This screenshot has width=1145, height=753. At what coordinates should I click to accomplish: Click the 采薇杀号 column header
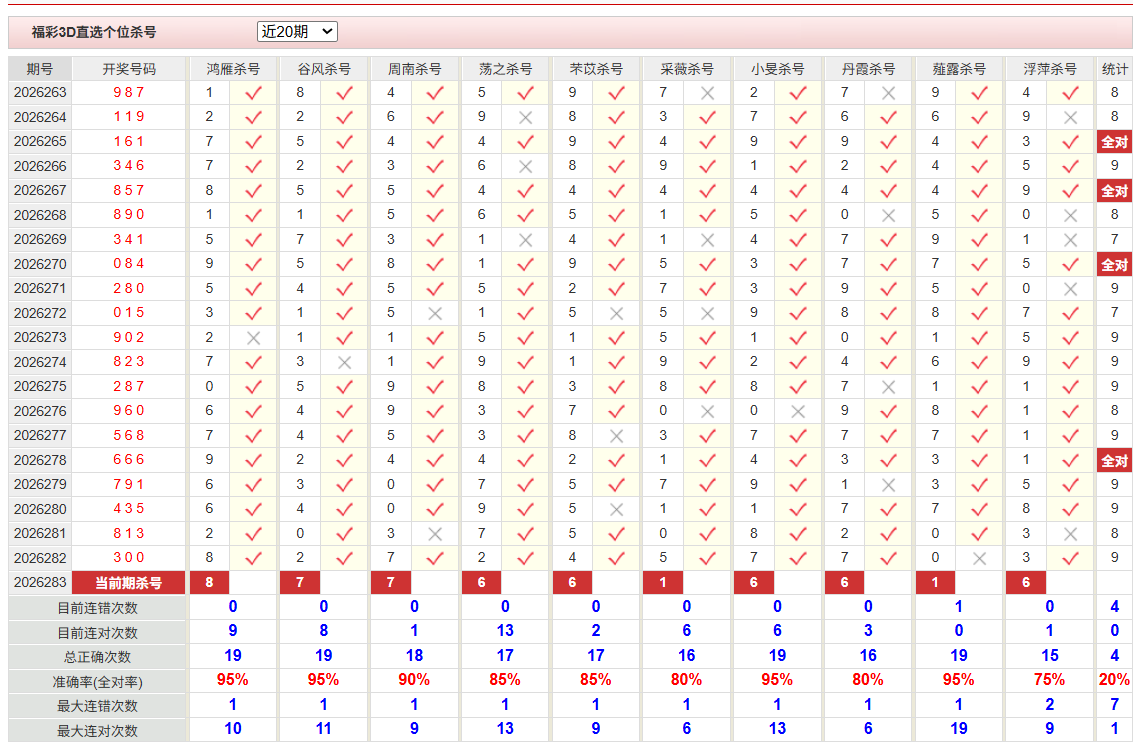click(686, 69)
